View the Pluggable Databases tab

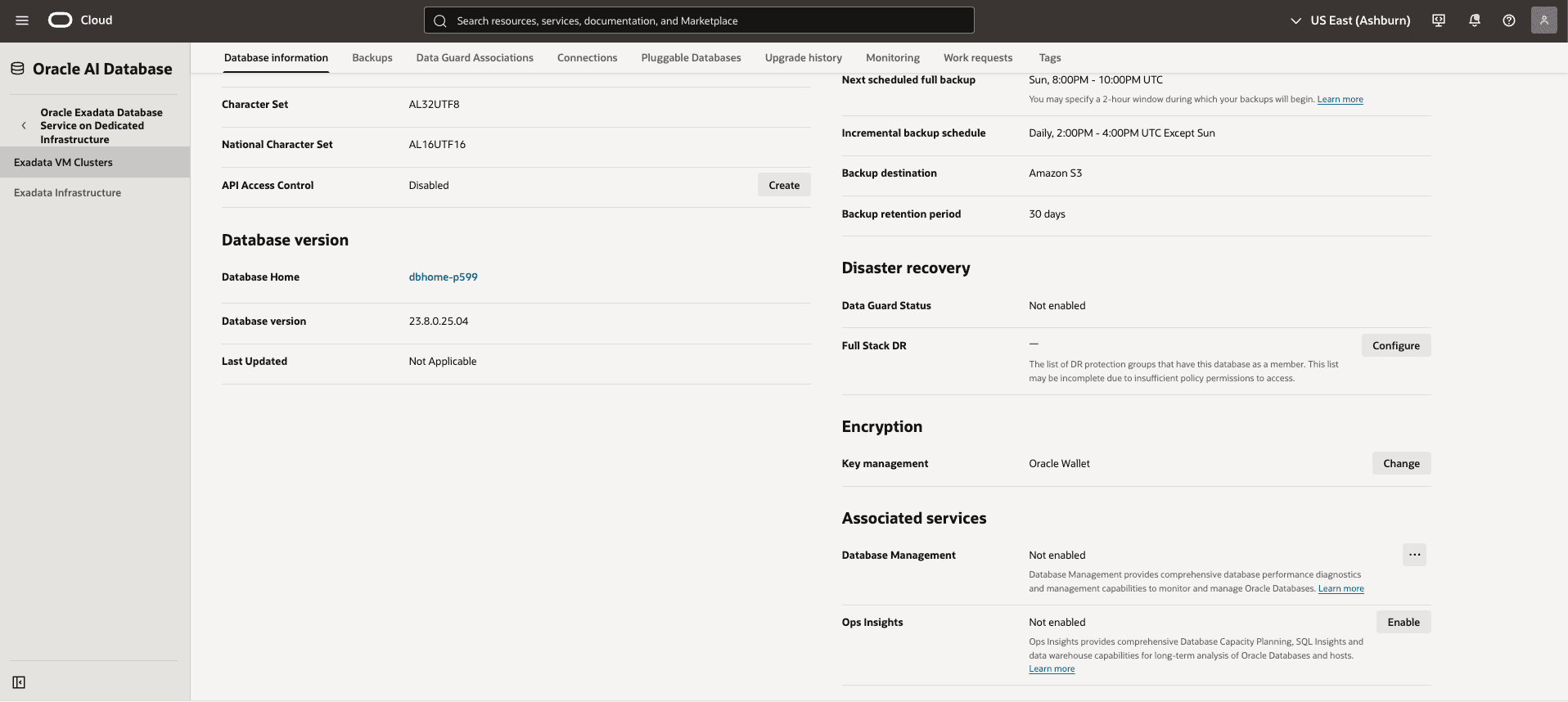(692, 58)
